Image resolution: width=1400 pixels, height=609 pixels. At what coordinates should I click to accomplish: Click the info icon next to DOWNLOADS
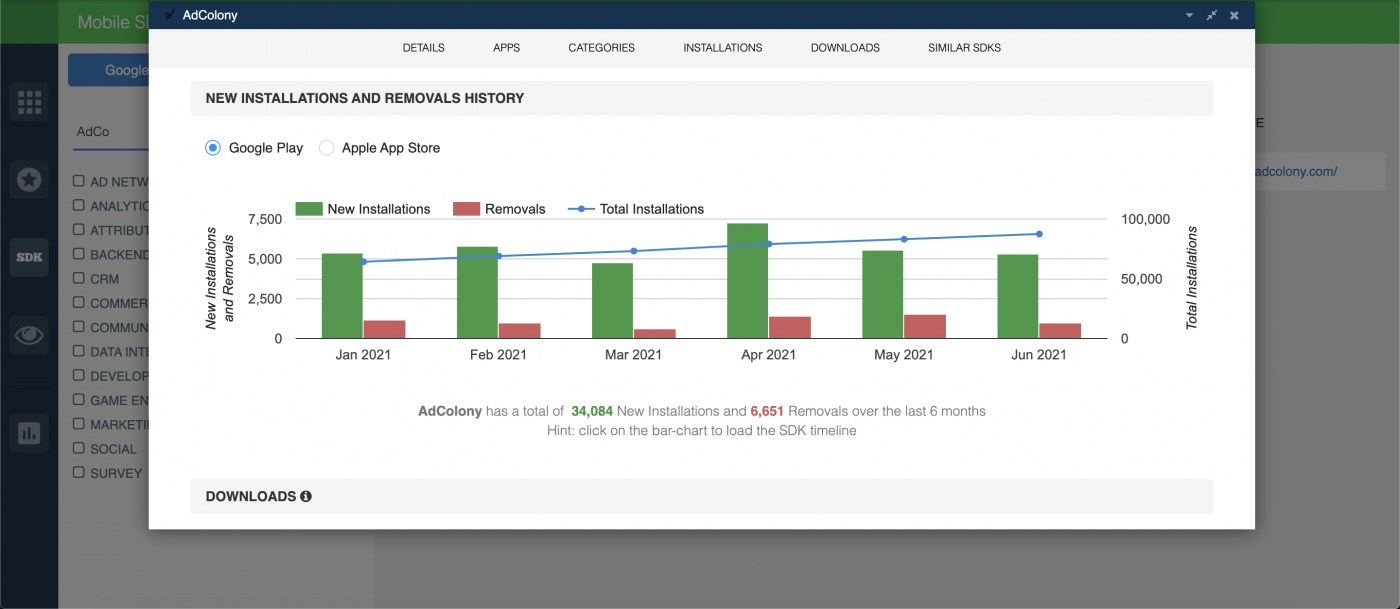(x=306, y=496)
